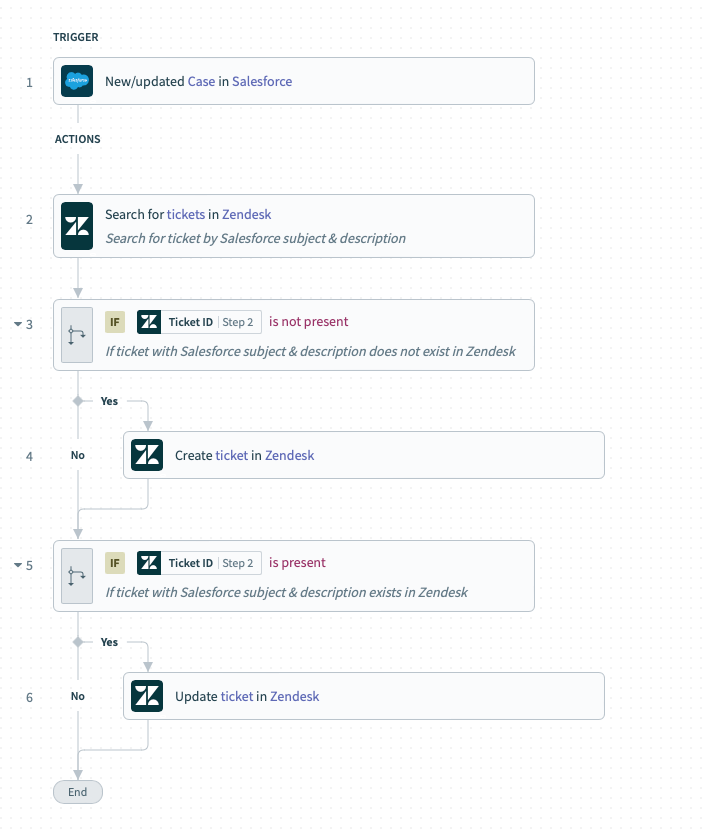Click the Zendesk icon in Update ticket step
Viewport: 703px width, 831px height.
pos(147,696)
